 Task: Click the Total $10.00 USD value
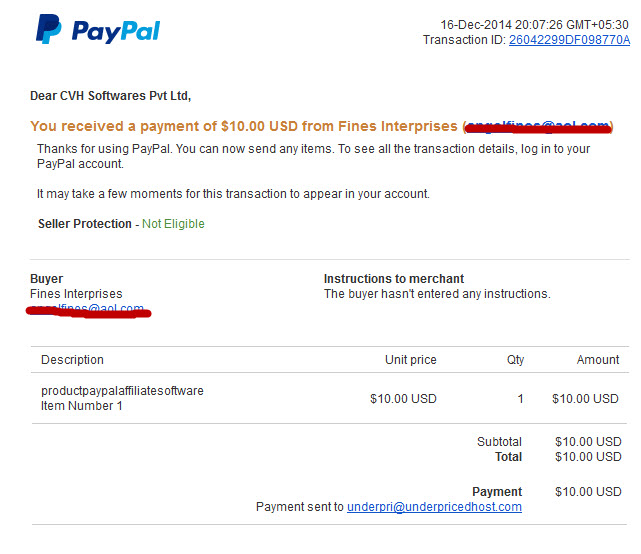pyautogui.click(x=588, y=457)
